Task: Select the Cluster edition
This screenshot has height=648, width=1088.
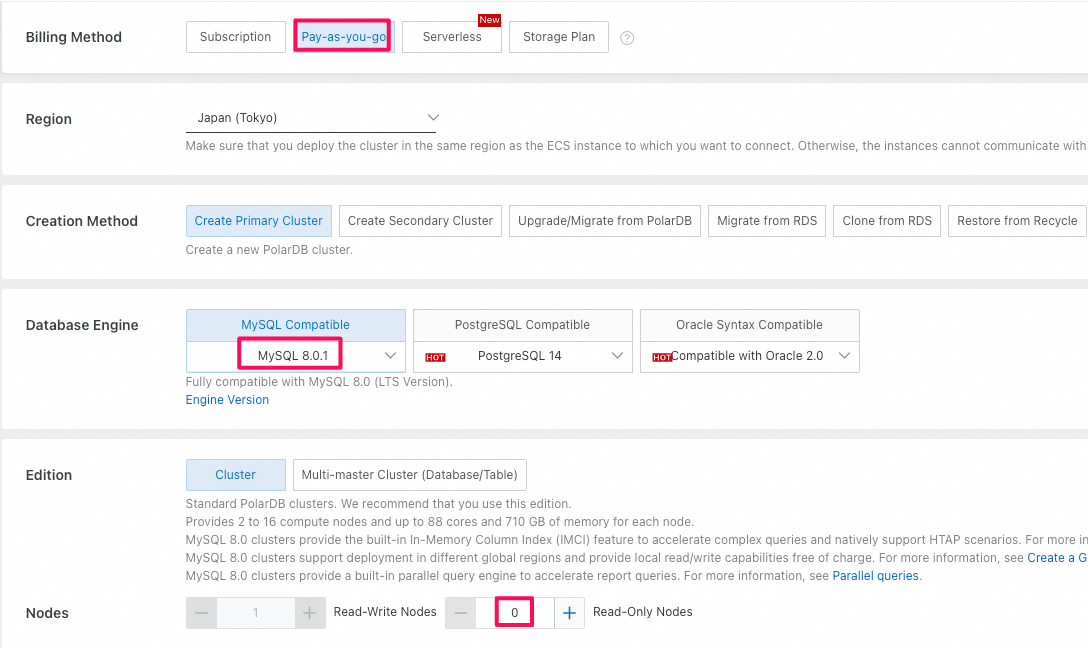Action: coord(235,475)
